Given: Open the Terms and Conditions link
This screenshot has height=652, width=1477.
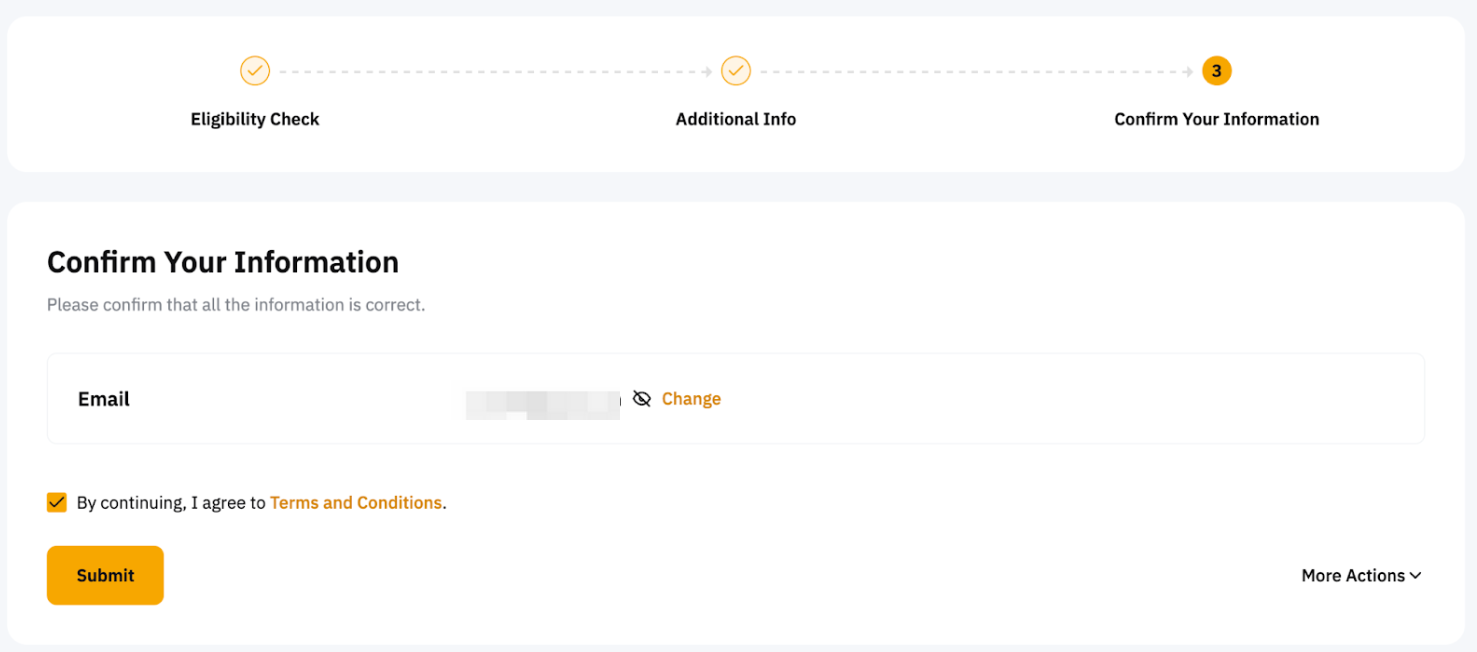Looking at the screenshot, I should coord(355,503).
